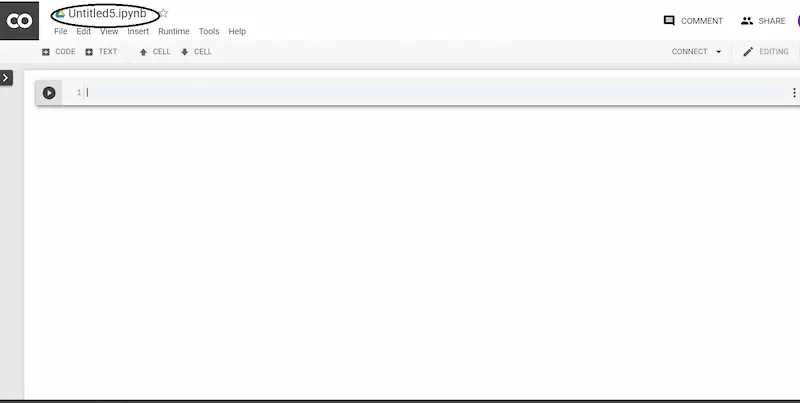Open the Help menu
The image size is (800, 403).
point(237,31)
